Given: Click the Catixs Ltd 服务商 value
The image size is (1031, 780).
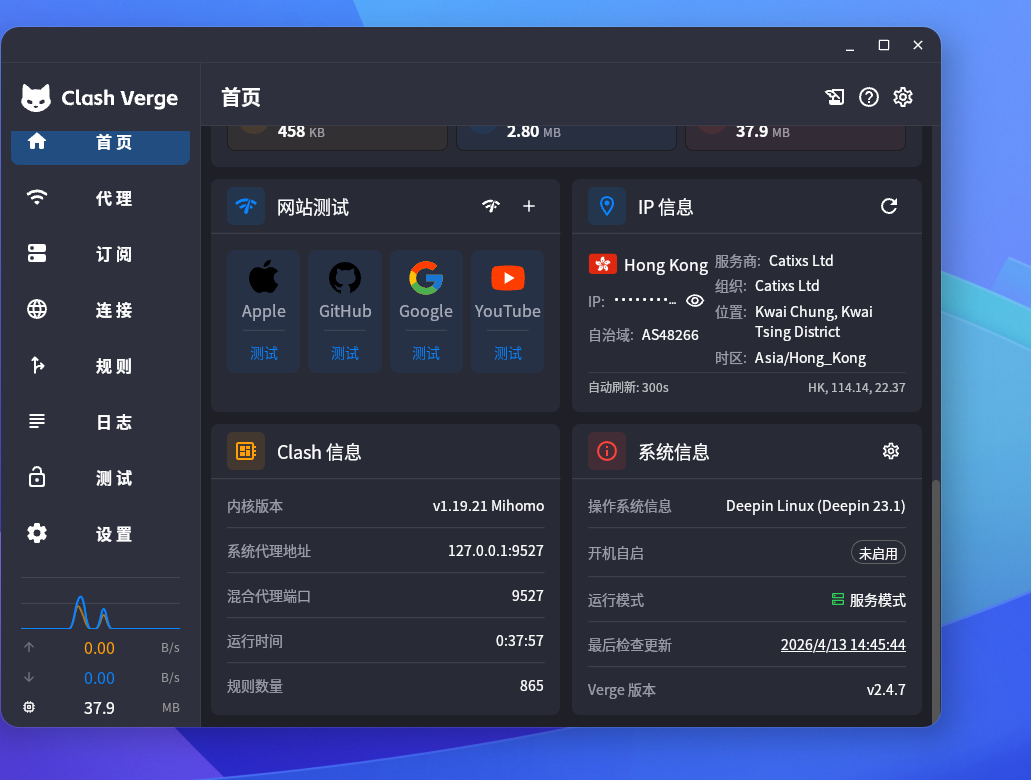Looking at the screenshot, I should 801,260.
